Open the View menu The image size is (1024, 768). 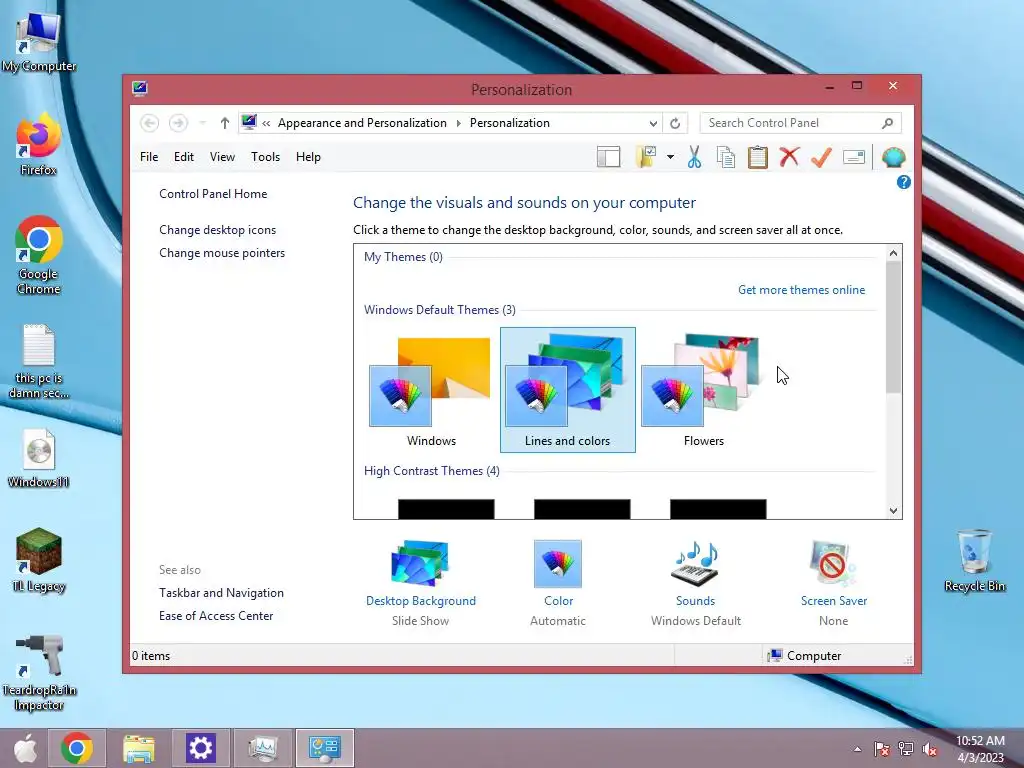coord(222,157)
